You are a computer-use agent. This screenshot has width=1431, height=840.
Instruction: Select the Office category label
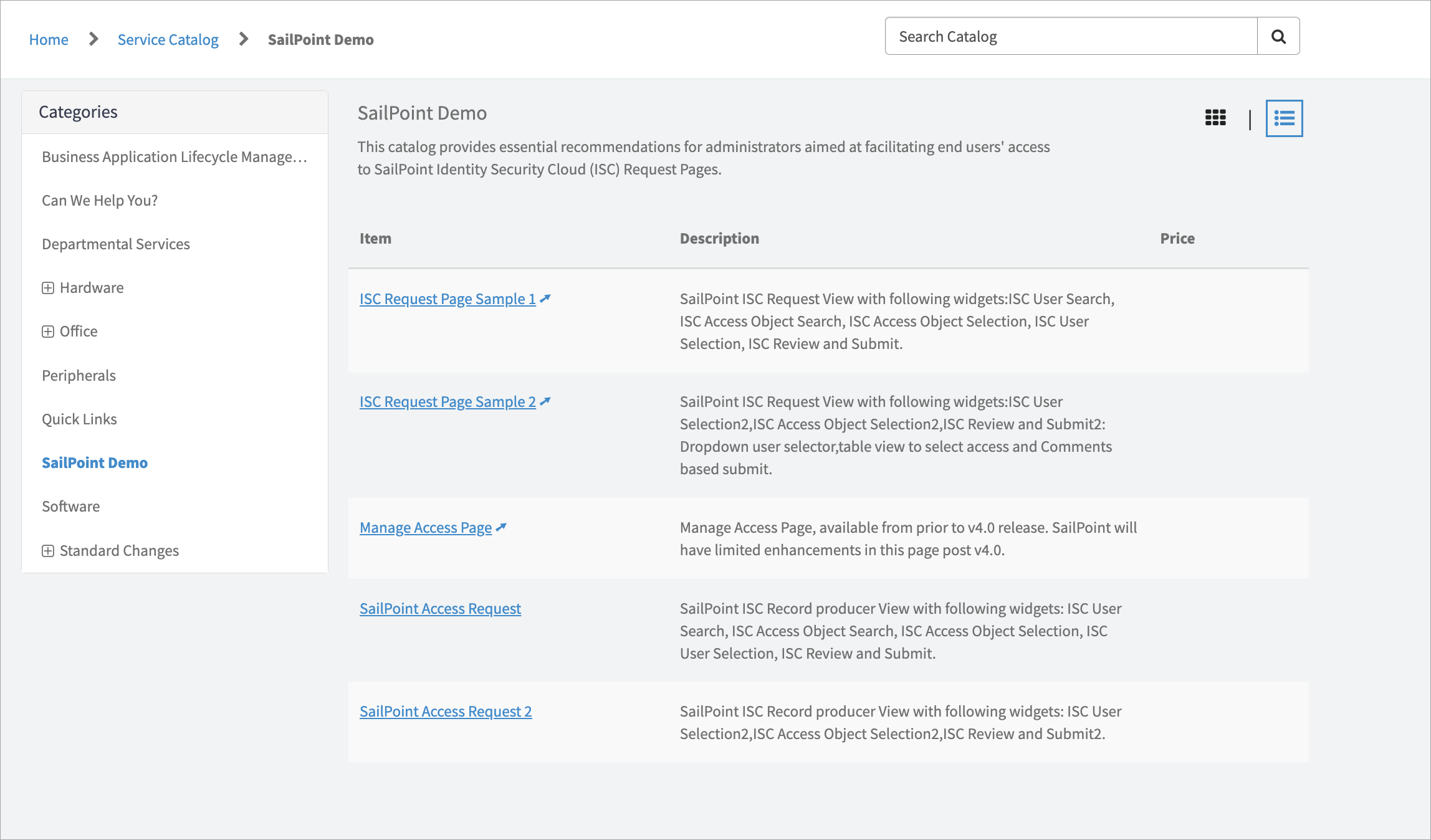click(79, 331)
